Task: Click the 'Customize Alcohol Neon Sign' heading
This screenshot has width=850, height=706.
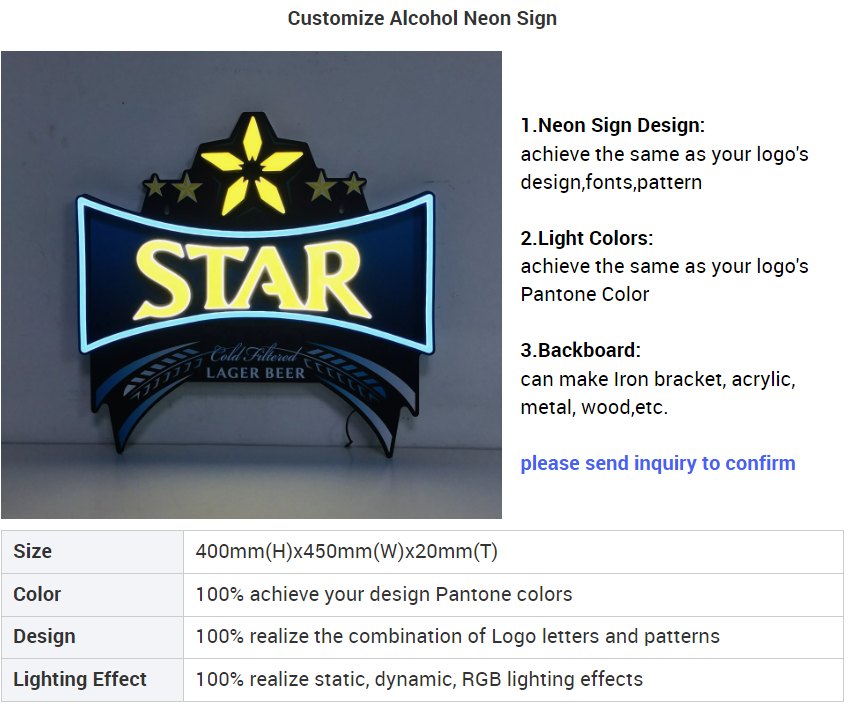Action: pos(422,18)
